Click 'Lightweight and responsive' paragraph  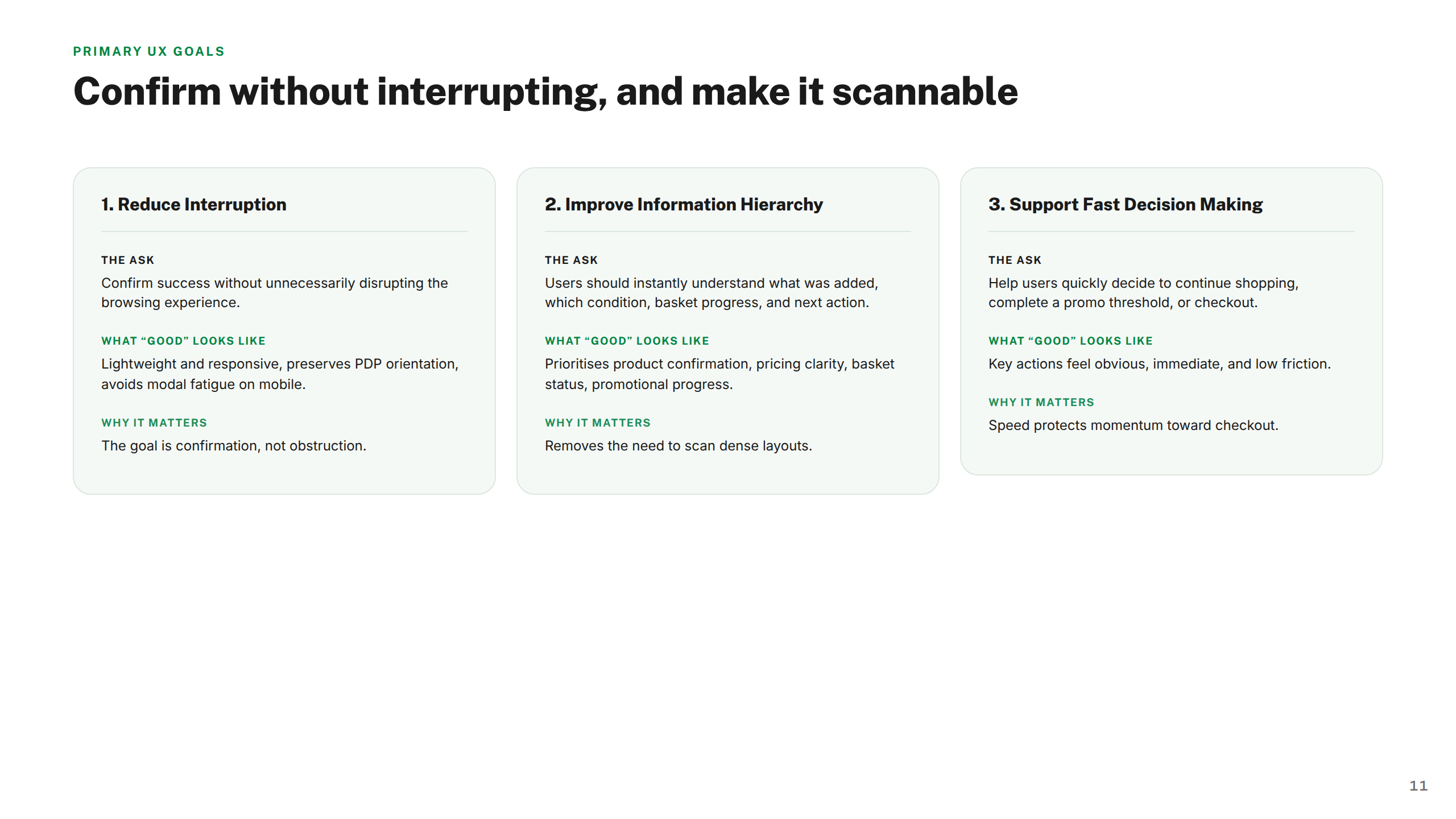[280, 374]
